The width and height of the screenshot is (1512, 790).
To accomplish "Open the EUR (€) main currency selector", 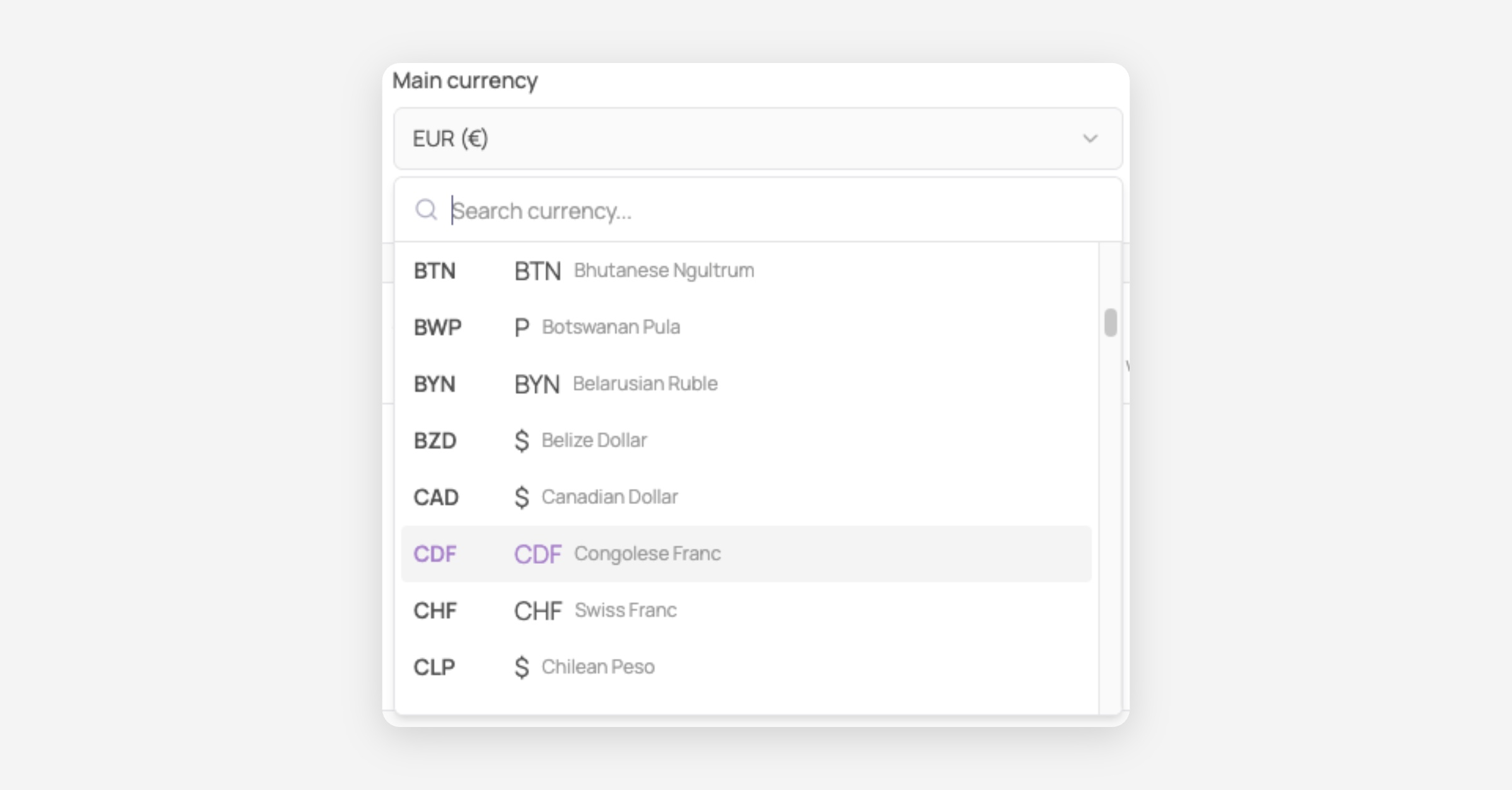I will (x=758, y=139).
